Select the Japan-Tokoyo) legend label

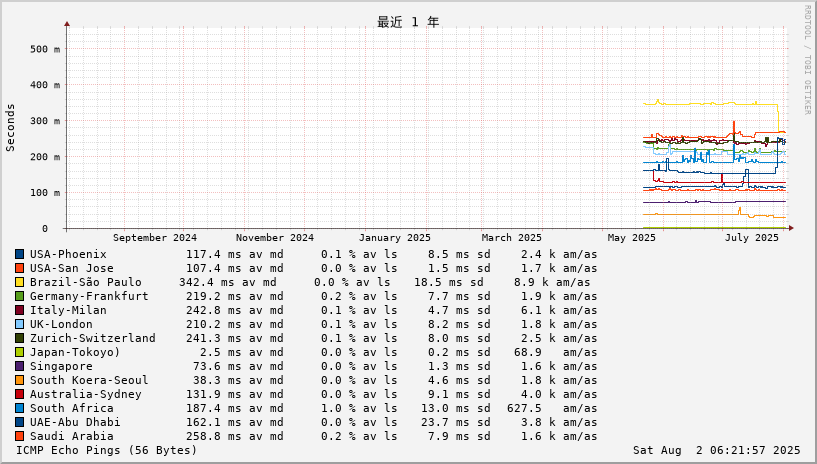75,353
